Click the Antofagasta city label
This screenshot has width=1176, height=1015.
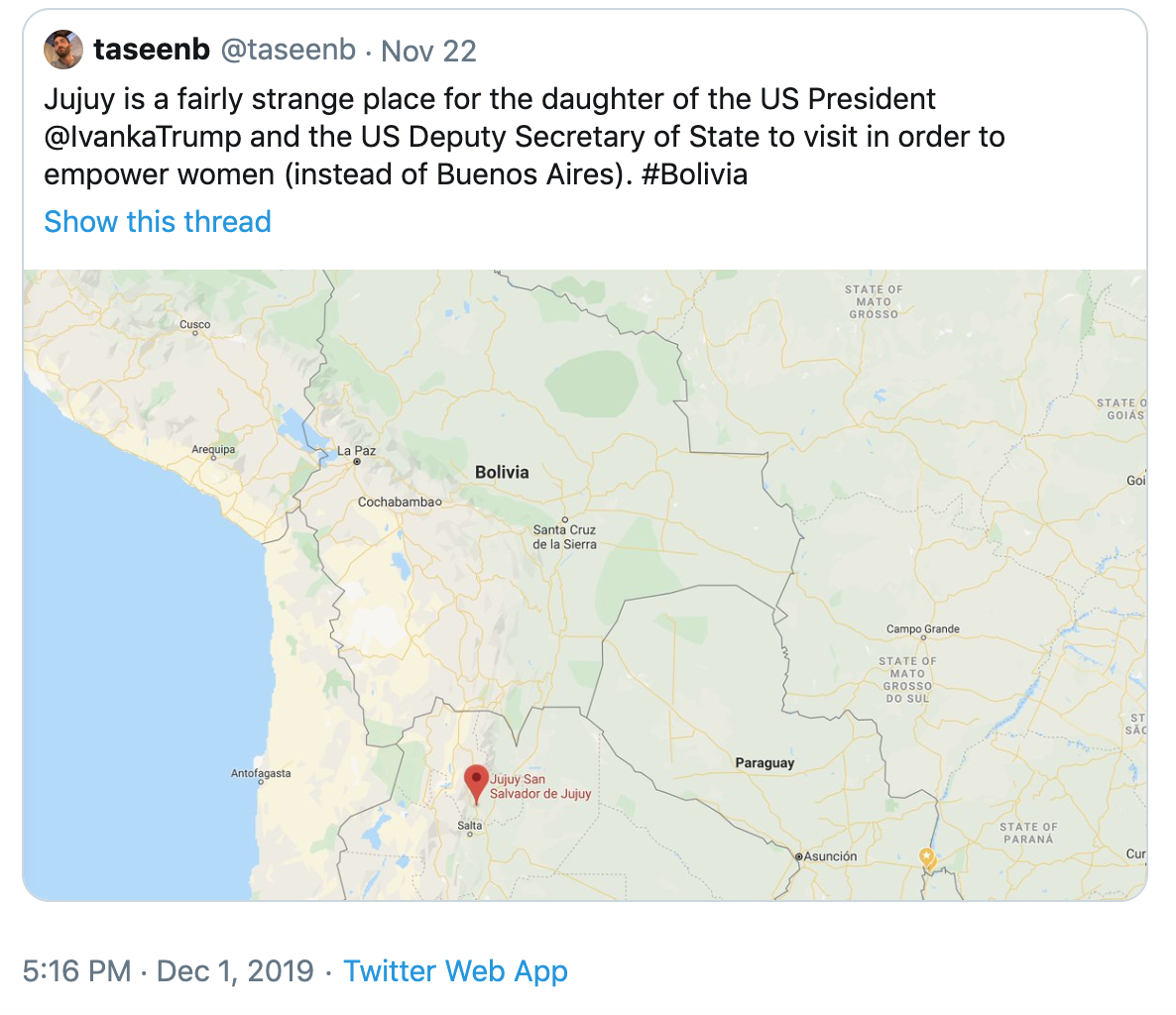[261, 773]
